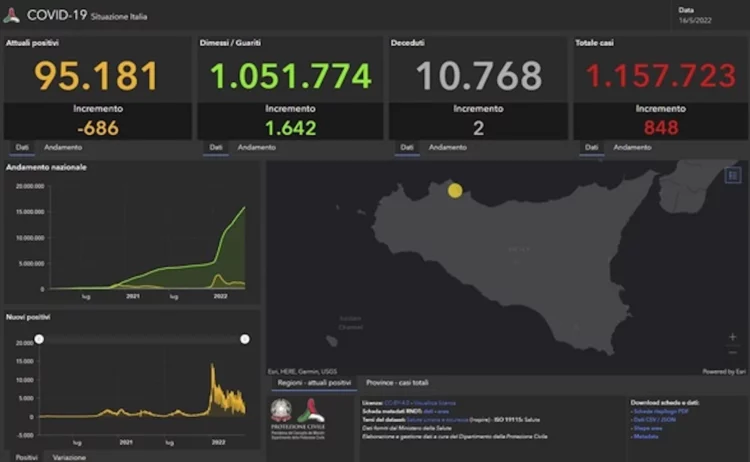Click the Italian Republic emblem in footer

[x=283, y=412]
